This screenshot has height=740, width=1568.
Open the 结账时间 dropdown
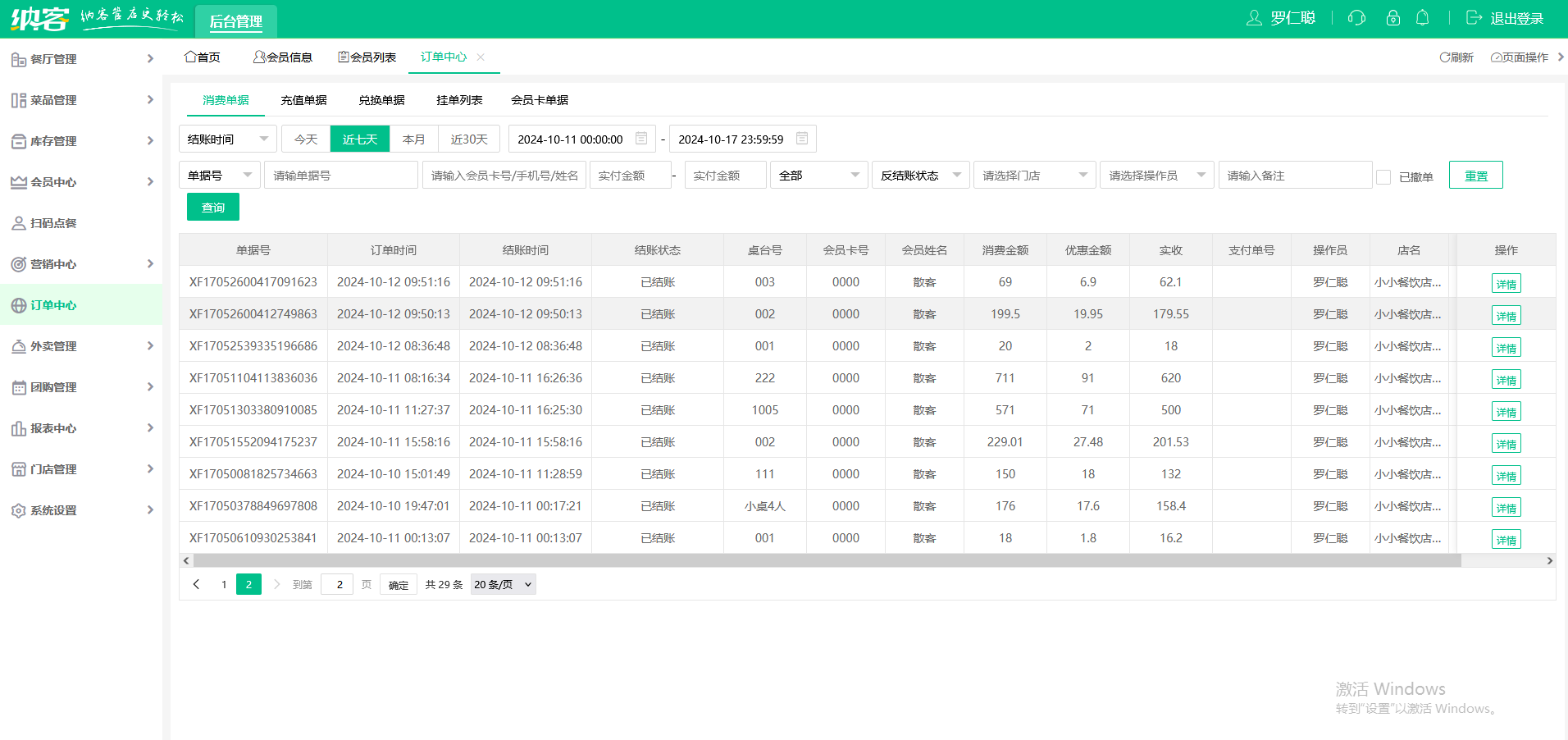[228, 139]
